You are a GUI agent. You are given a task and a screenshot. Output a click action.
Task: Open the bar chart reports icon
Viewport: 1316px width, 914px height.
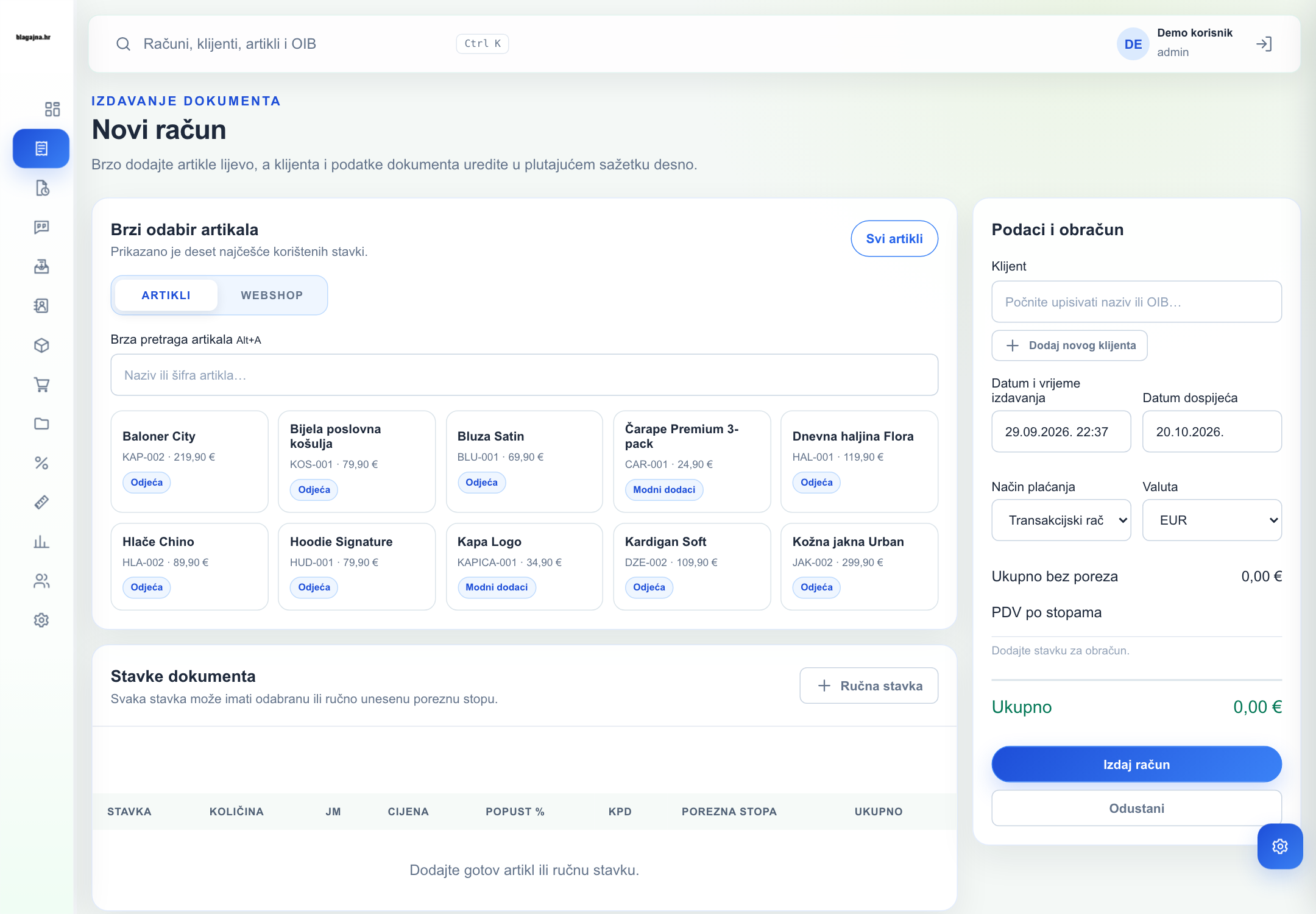click(41, 542)
